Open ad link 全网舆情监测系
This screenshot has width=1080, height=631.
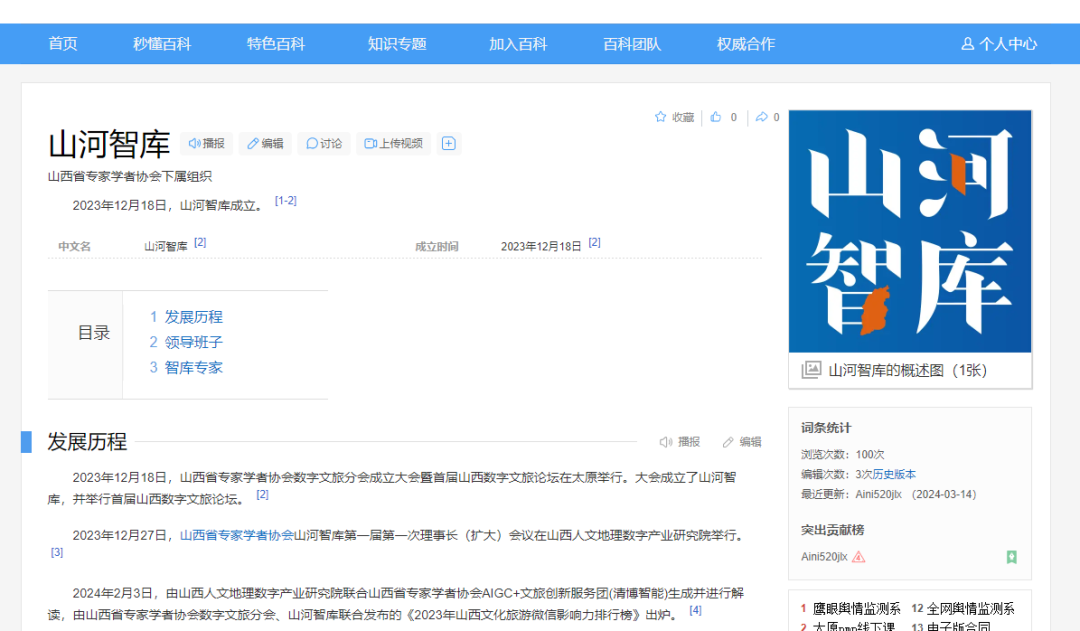pos(970,609)
